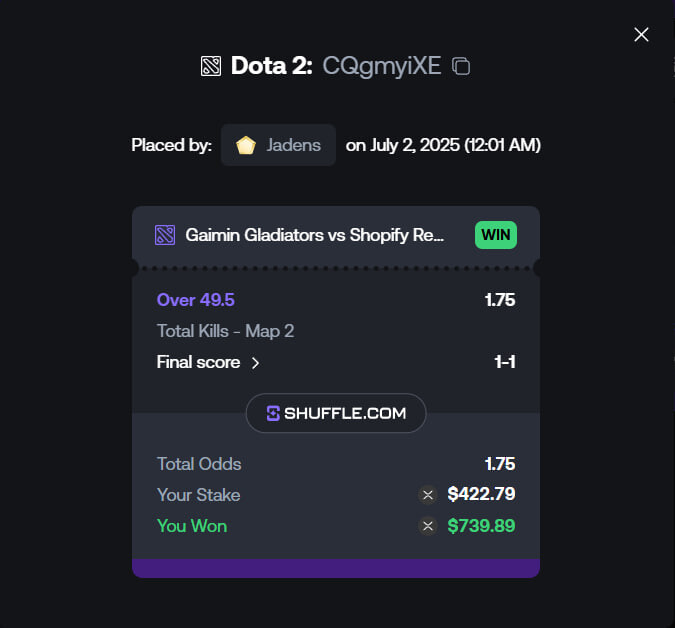Click the Final score label
Image resolution: width=675 pixels, height=628 pixels.
pyautogui.click(x=198, y=362)
